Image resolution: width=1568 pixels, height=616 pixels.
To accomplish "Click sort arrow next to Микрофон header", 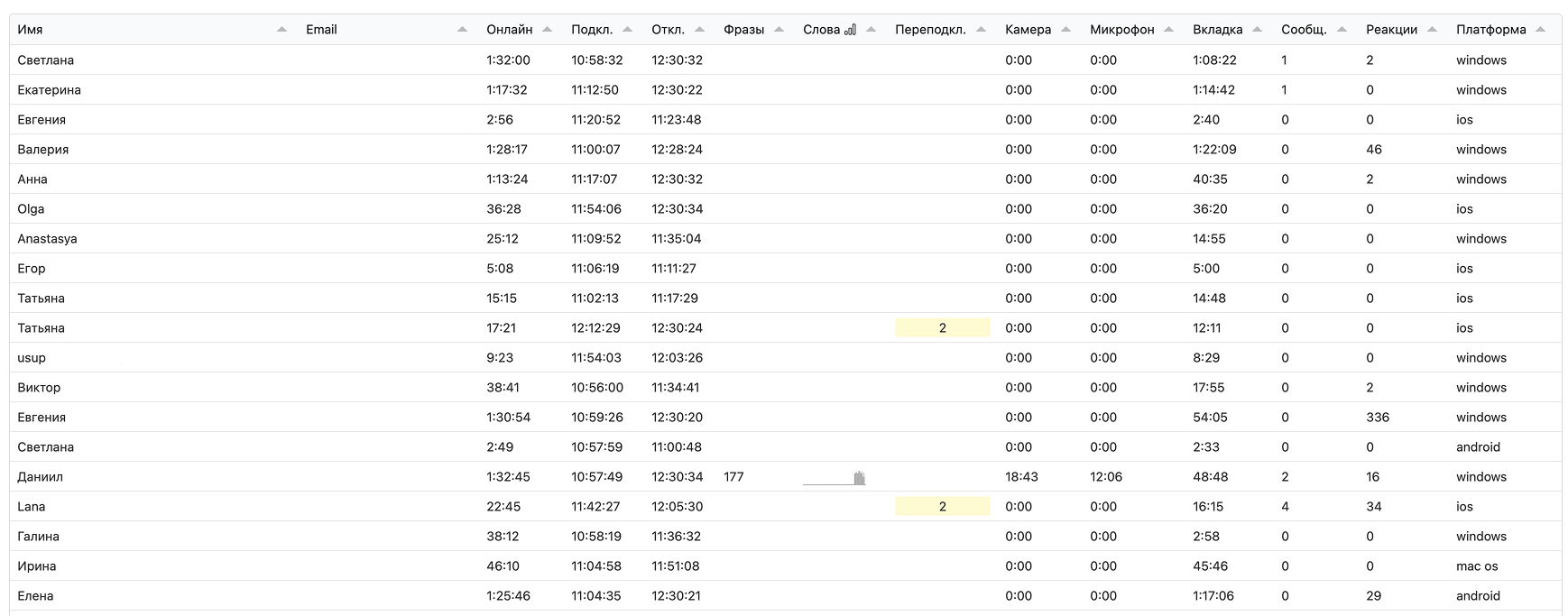I will pos(1168,30).
